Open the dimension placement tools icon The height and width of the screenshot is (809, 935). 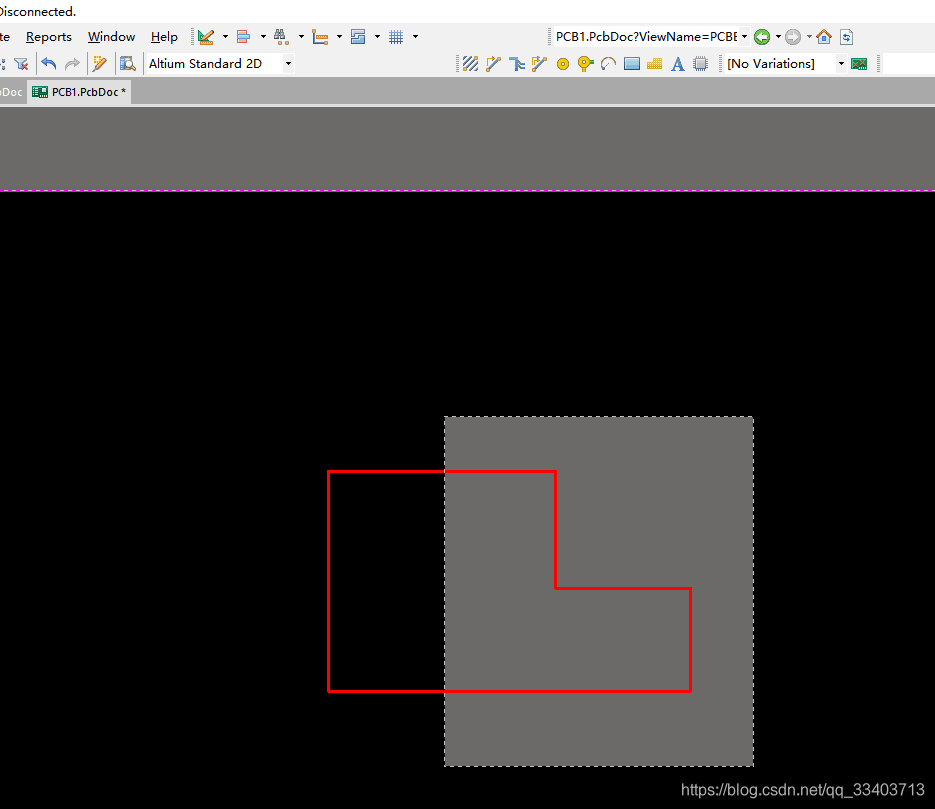(x=320, y=37)
